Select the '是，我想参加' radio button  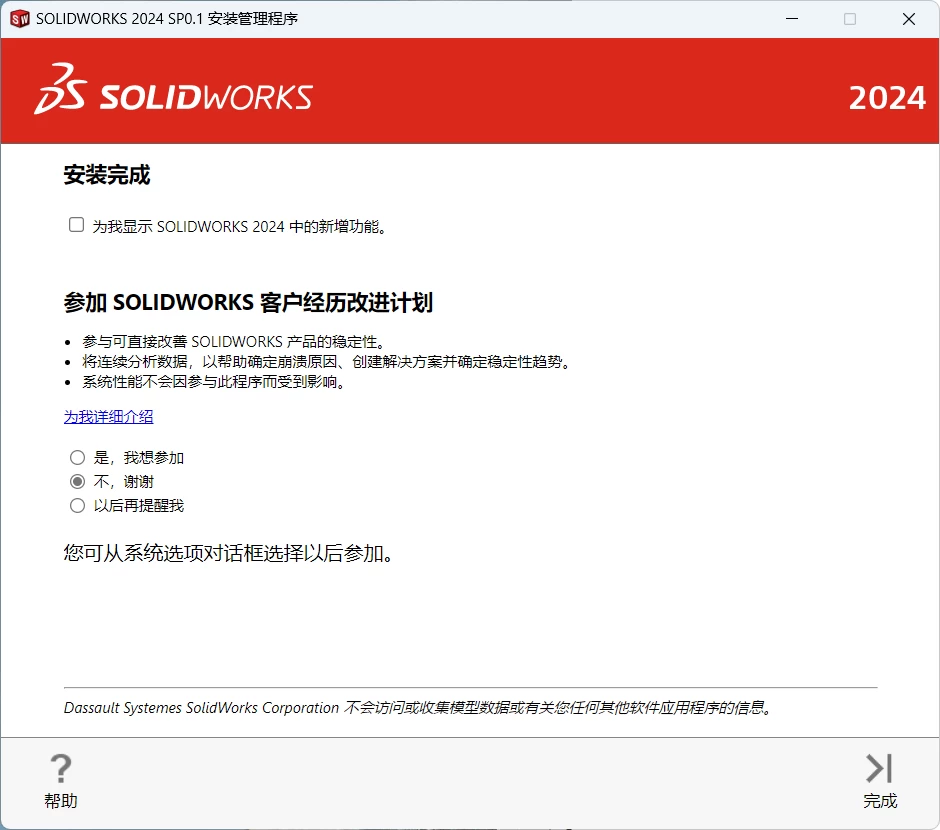tap(77, 458)
